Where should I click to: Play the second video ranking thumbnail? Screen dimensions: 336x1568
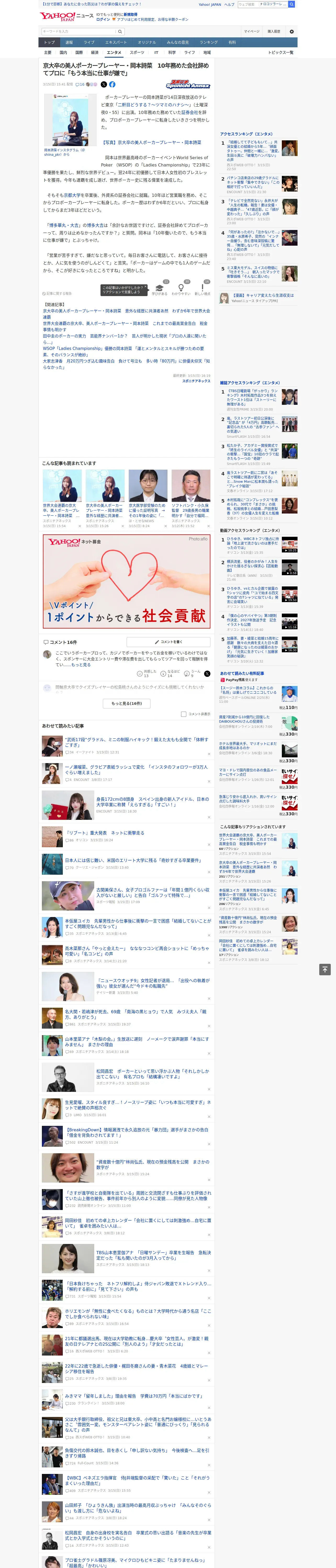coord(290,567)
